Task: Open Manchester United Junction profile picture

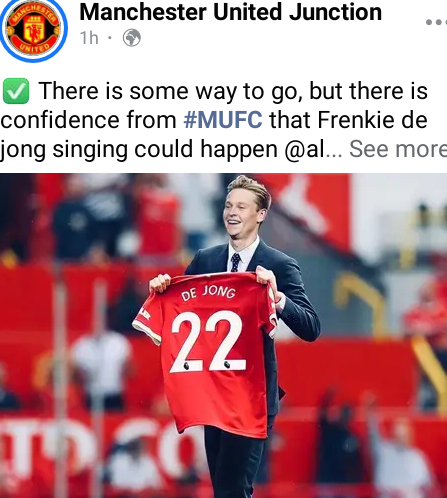Action: (x=33, y=30)
